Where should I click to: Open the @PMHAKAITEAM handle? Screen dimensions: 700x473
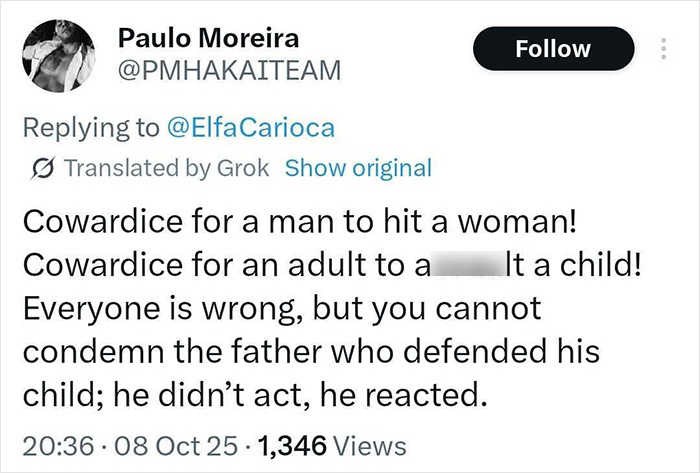pos(229,70)
